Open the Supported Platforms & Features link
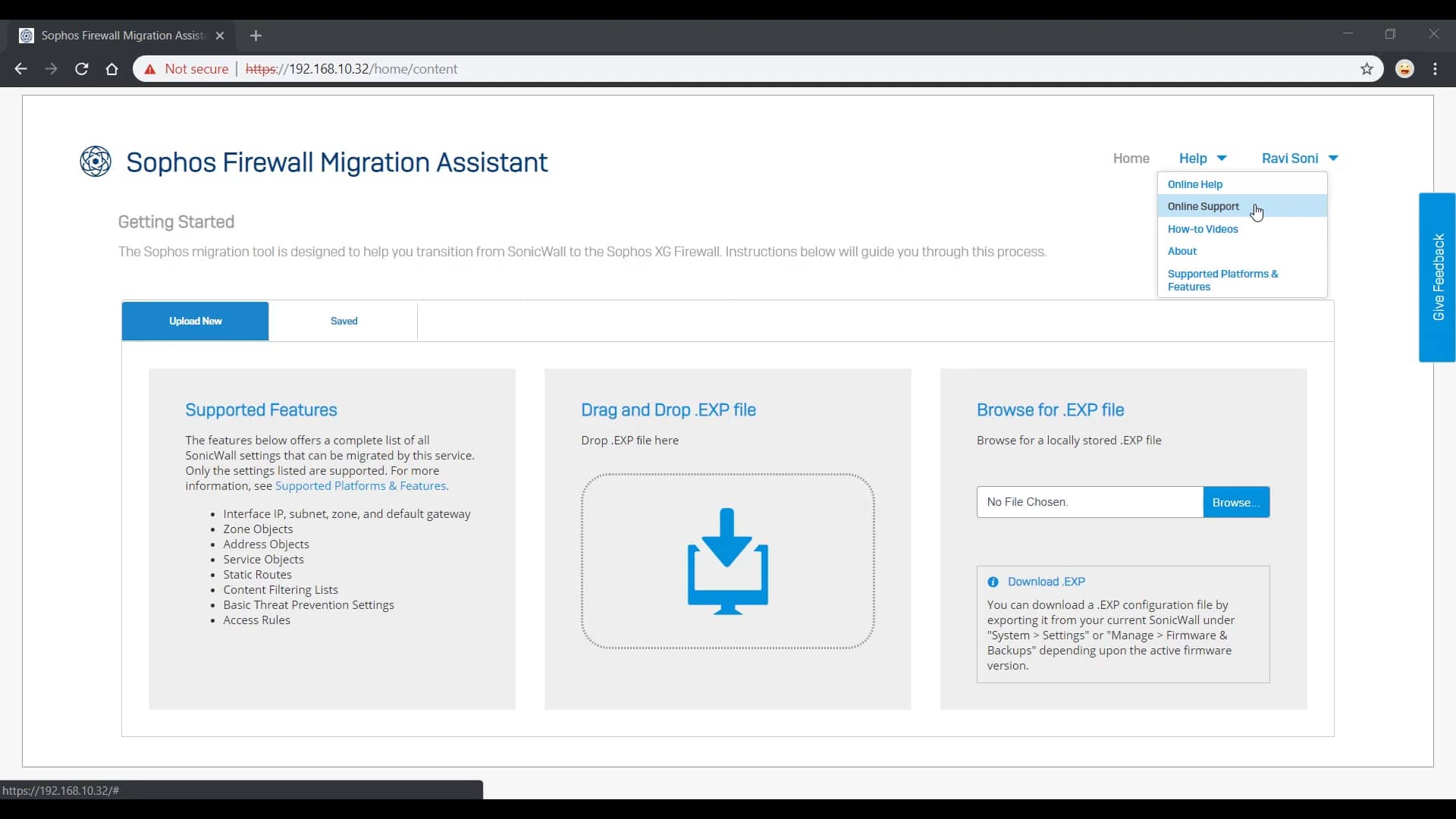The width and height of the screenshot is (1456, 819). (x=362, y=485)
